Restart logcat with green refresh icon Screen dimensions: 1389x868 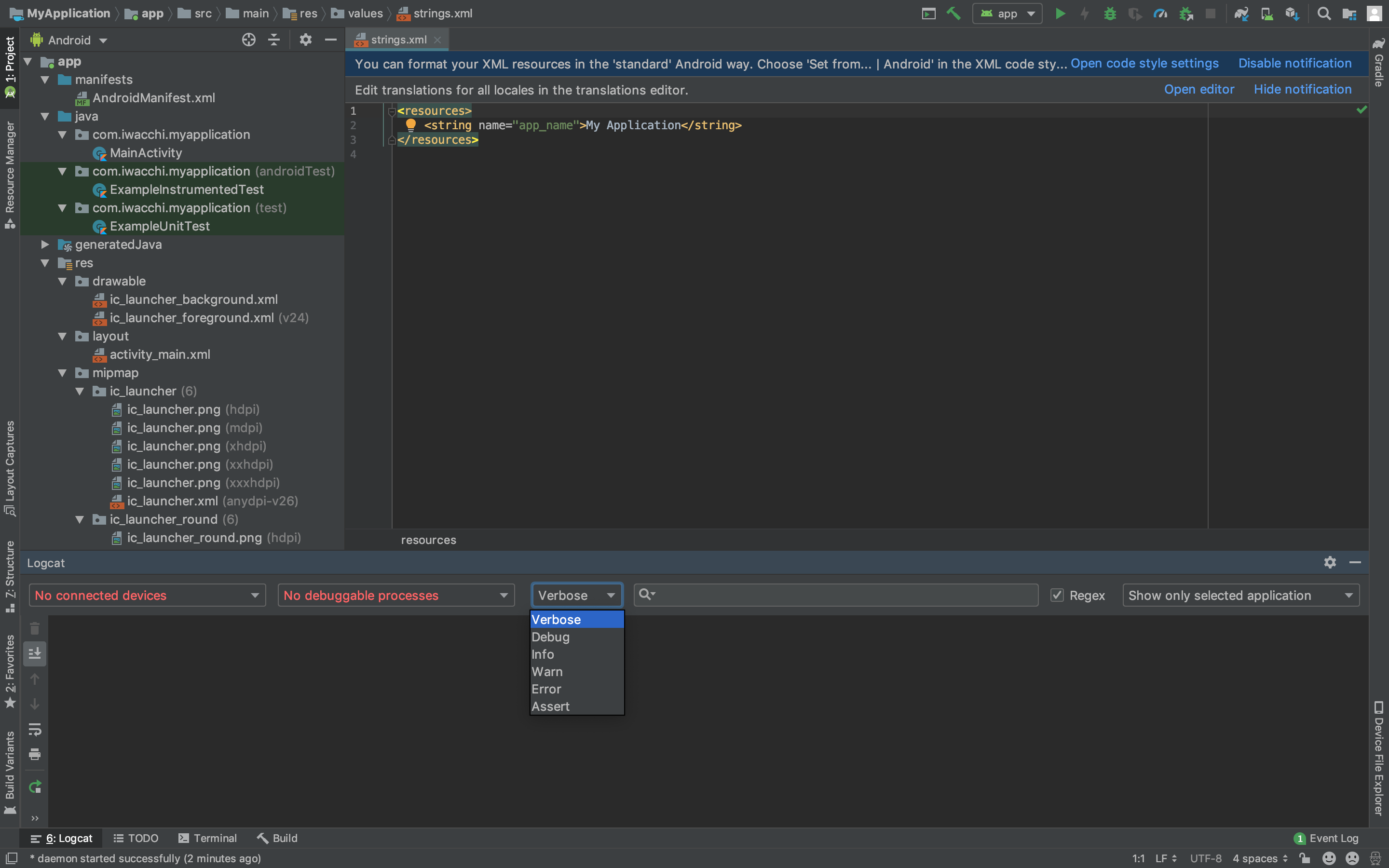(34, 787)
